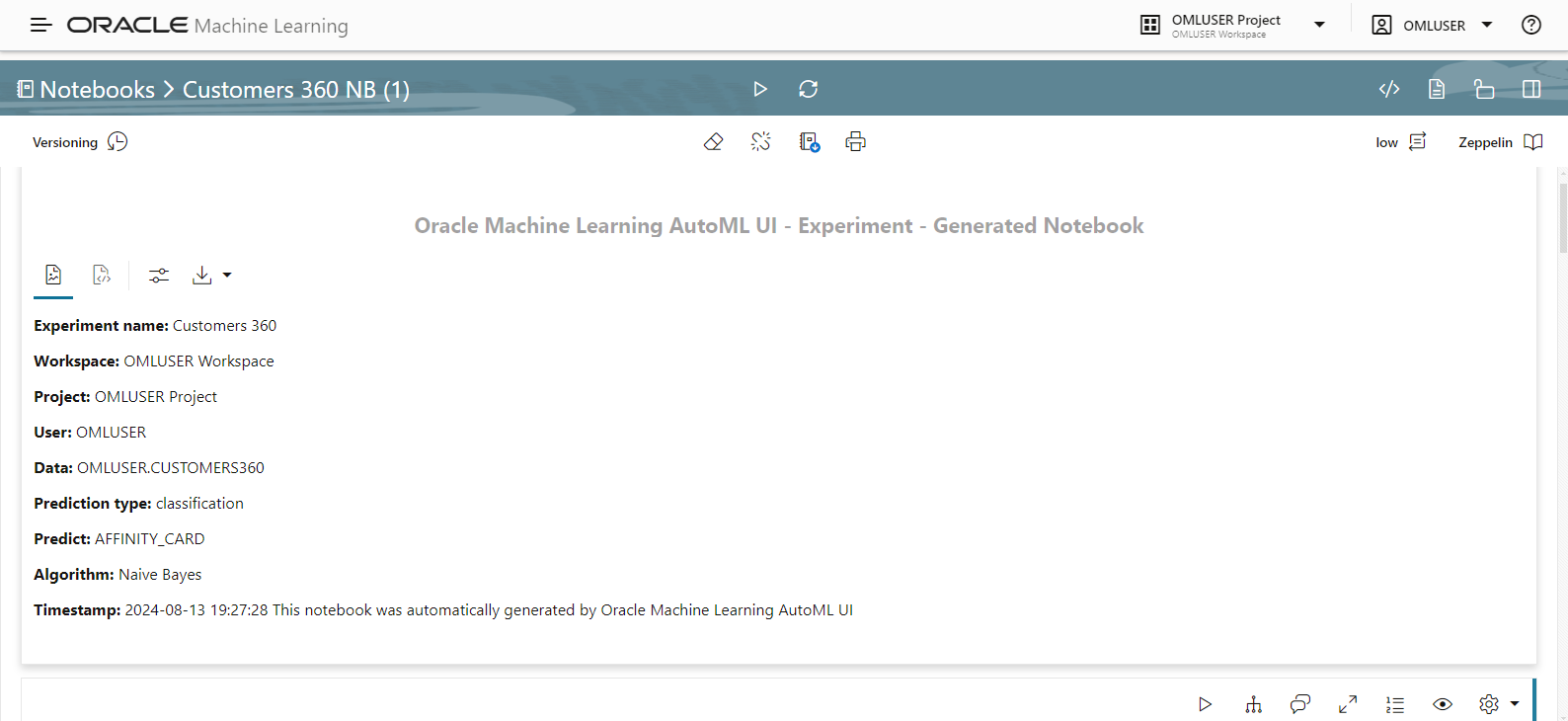Open the OMLUSER Project grid icon
The height and width of the screenshot is (721, 1568).
pyautogui.click(x=1150, y=25)
